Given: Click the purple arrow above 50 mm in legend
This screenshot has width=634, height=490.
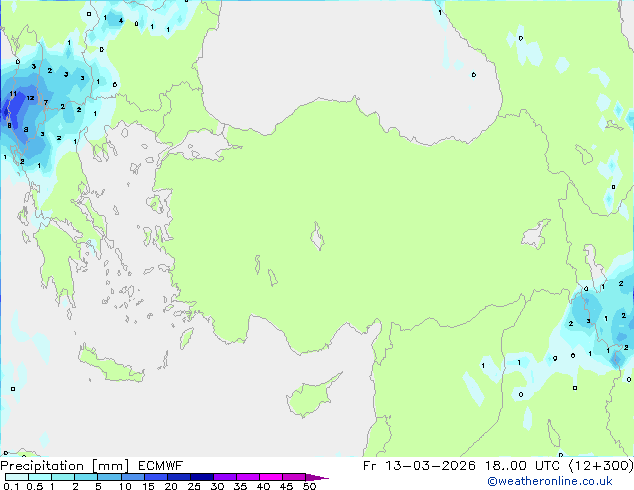Looking at the screenshot, I should coord(317,477).
